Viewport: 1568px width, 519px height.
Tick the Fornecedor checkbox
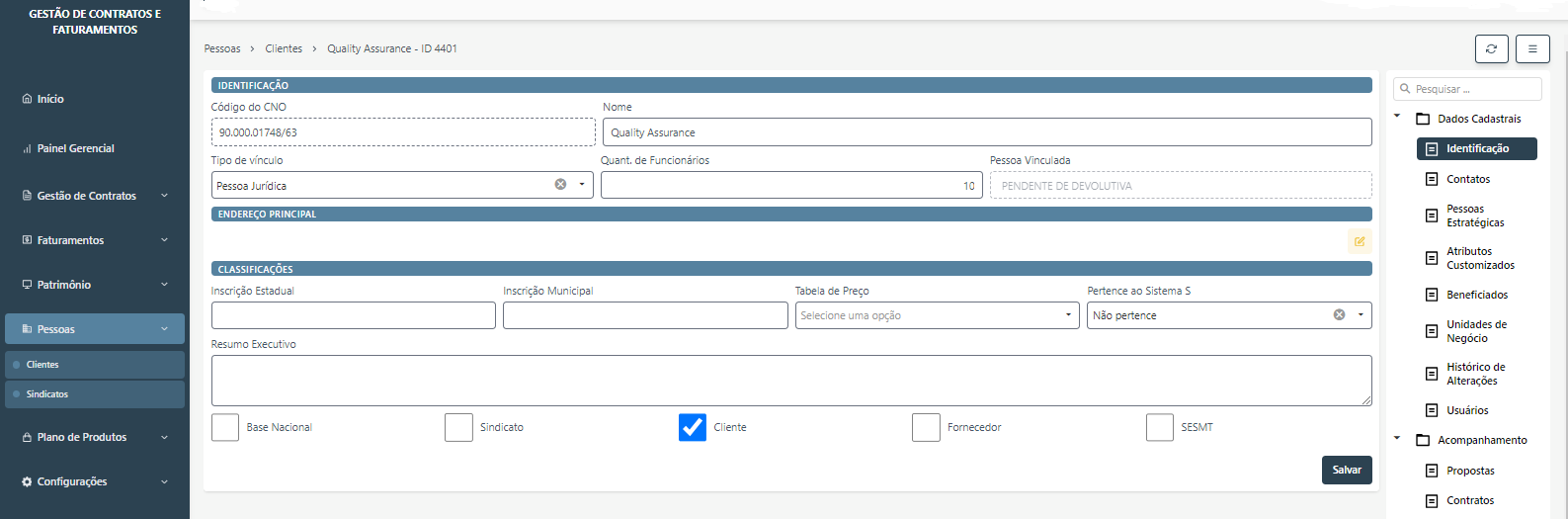926,427
